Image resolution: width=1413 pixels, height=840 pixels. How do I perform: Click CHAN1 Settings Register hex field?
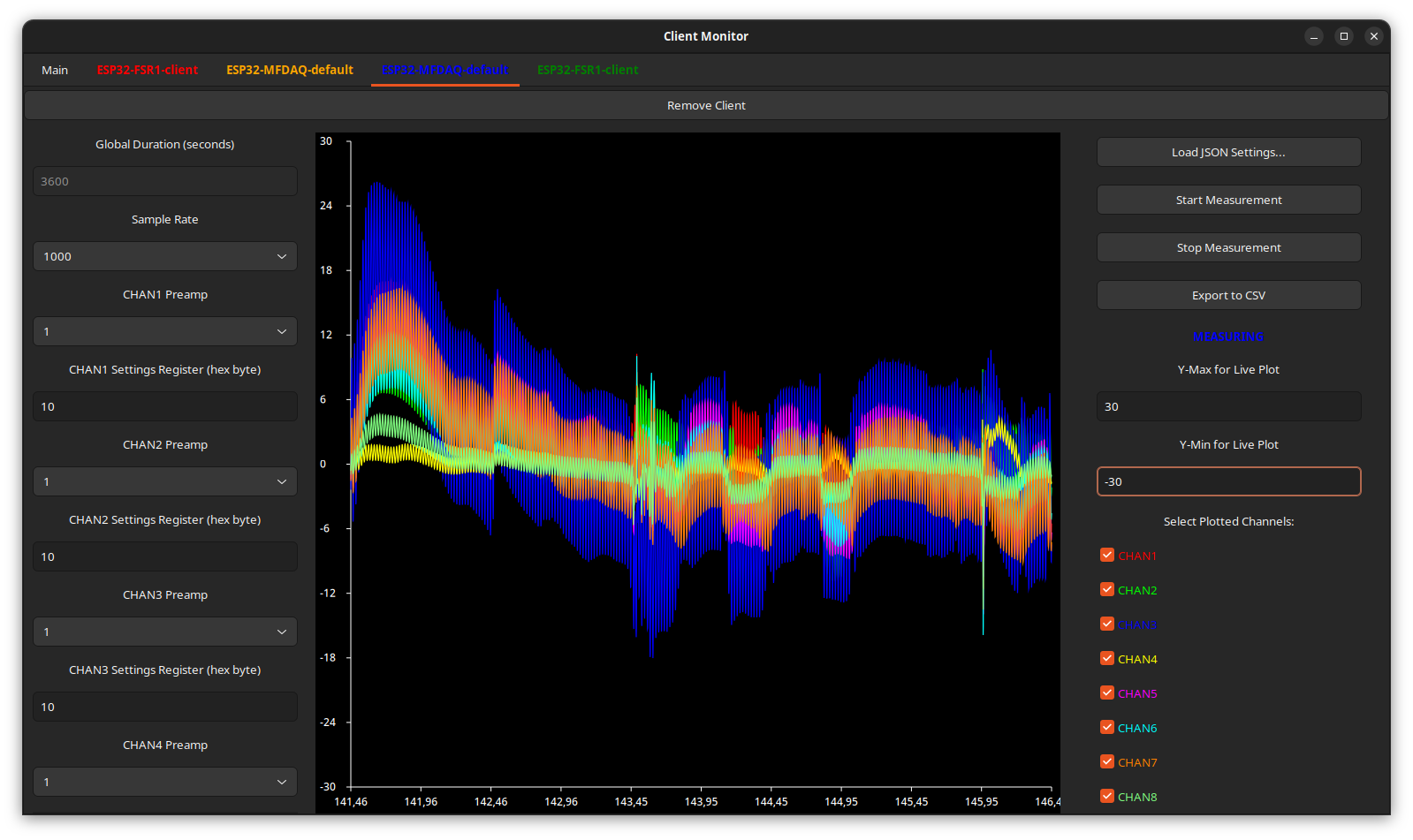[x=165, y=406]
